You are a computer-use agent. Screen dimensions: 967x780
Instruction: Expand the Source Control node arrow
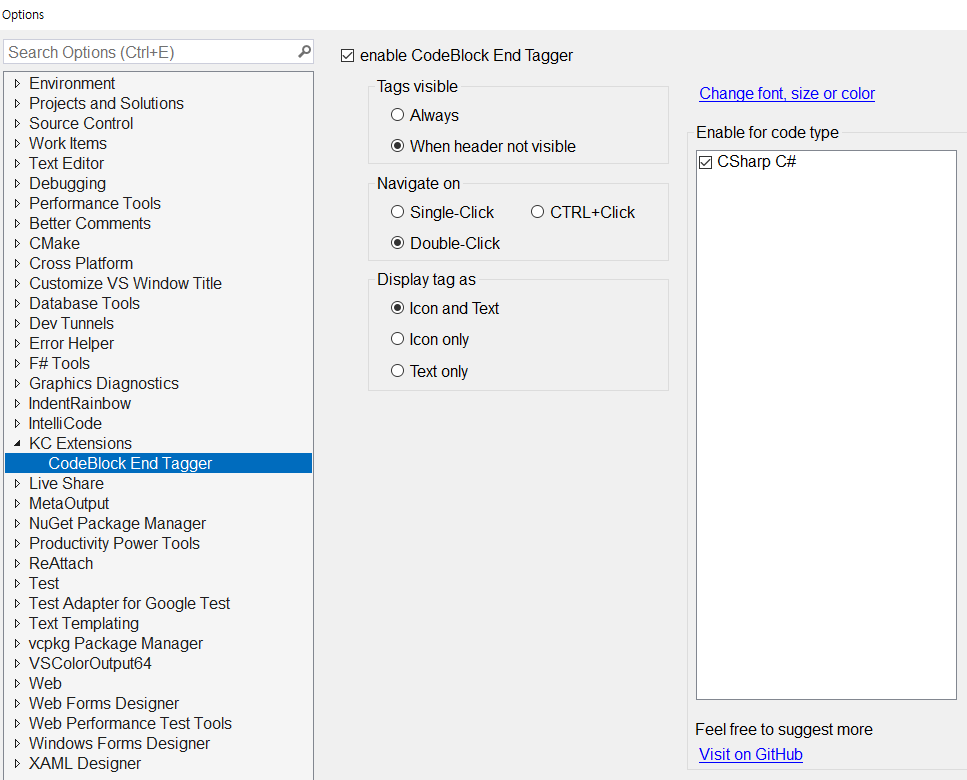tap(17, 123)
